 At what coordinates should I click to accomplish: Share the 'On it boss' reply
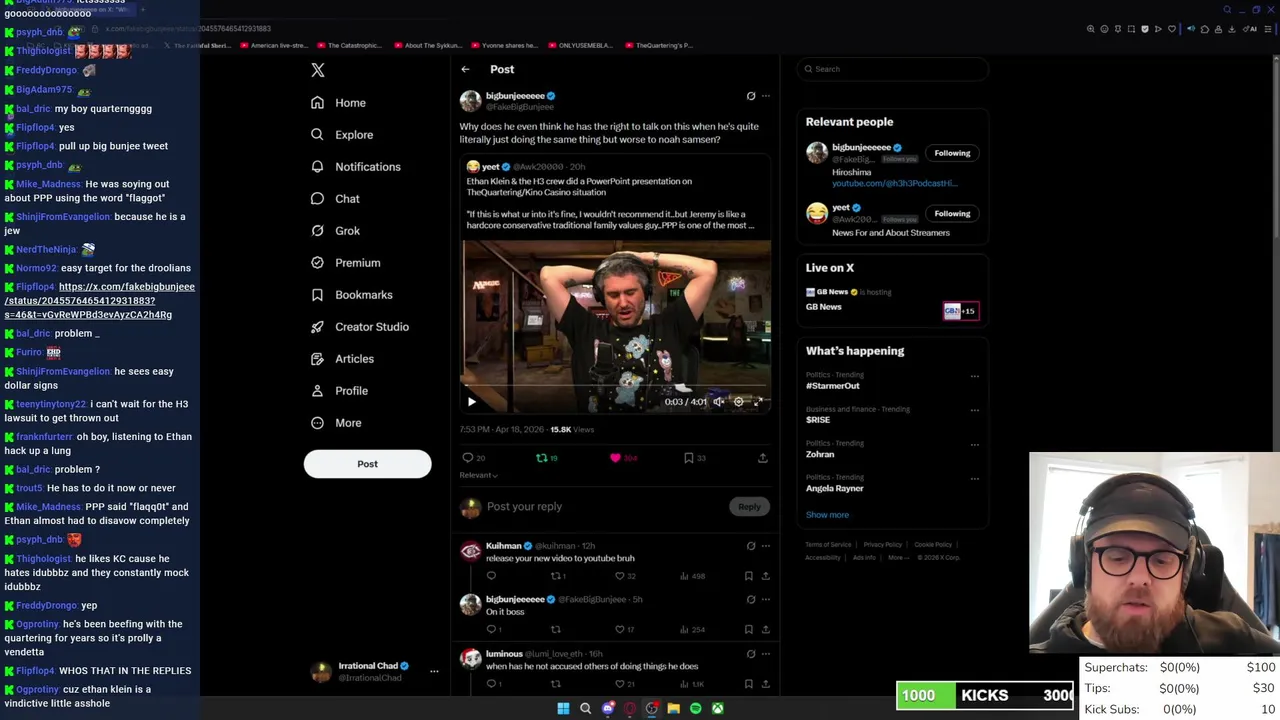coord(766,630)
